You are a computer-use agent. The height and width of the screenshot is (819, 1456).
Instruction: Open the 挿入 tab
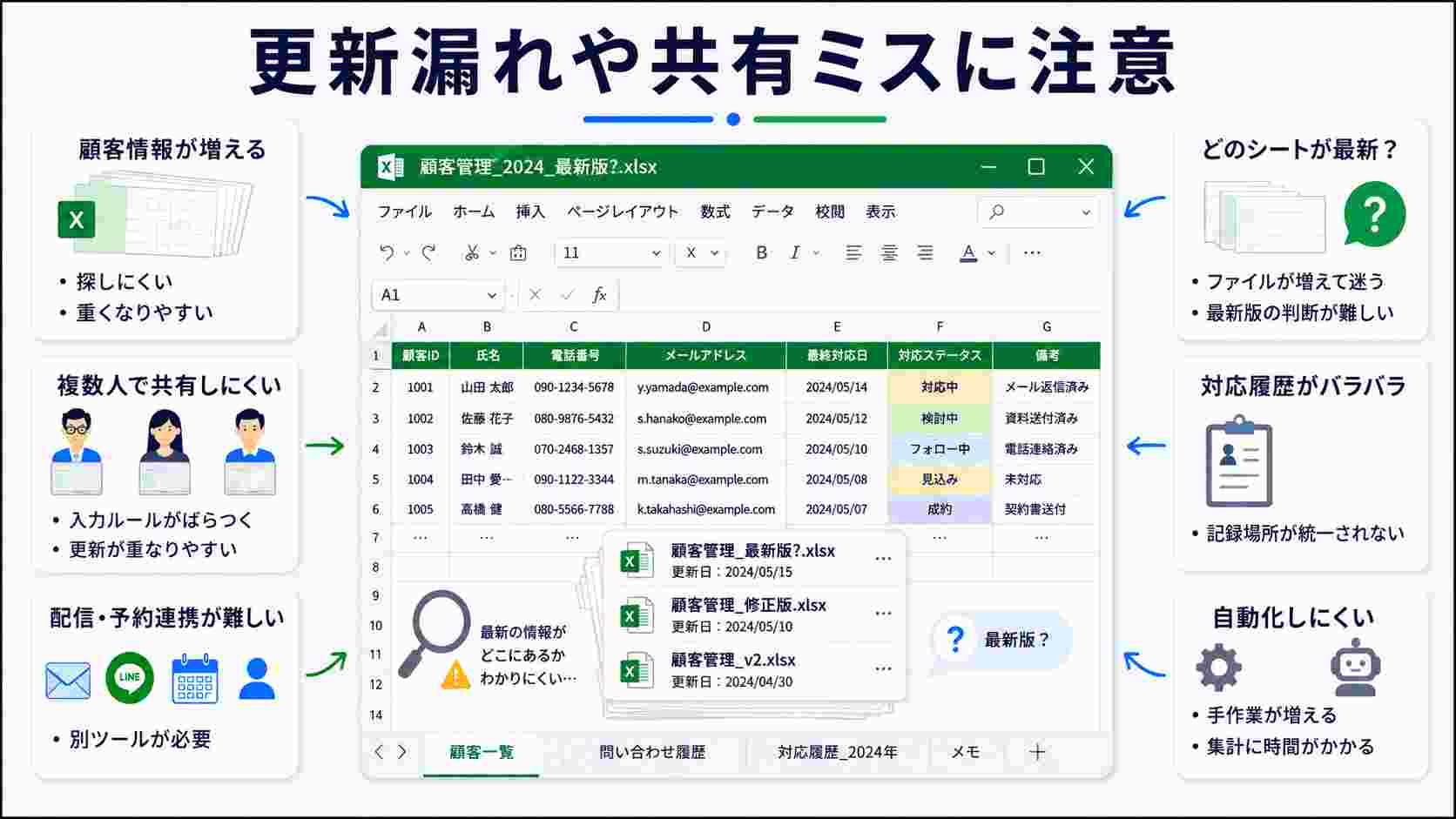pos(530,211)
